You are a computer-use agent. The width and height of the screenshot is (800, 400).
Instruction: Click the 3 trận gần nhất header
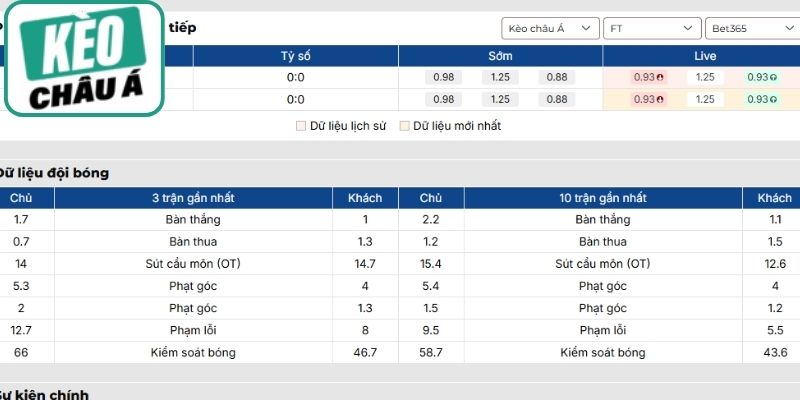pos(193,198)
